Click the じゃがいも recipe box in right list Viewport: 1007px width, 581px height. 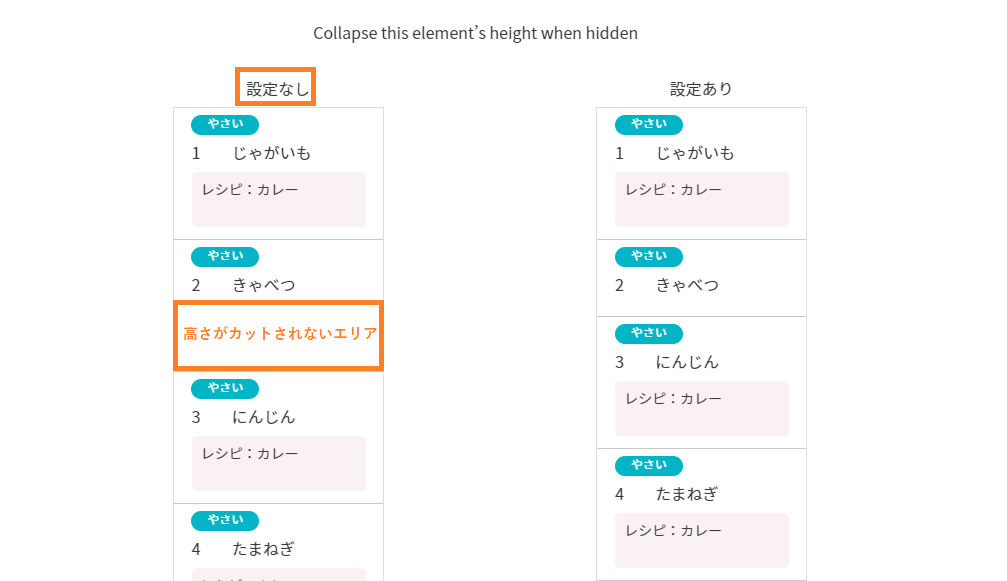702,199
